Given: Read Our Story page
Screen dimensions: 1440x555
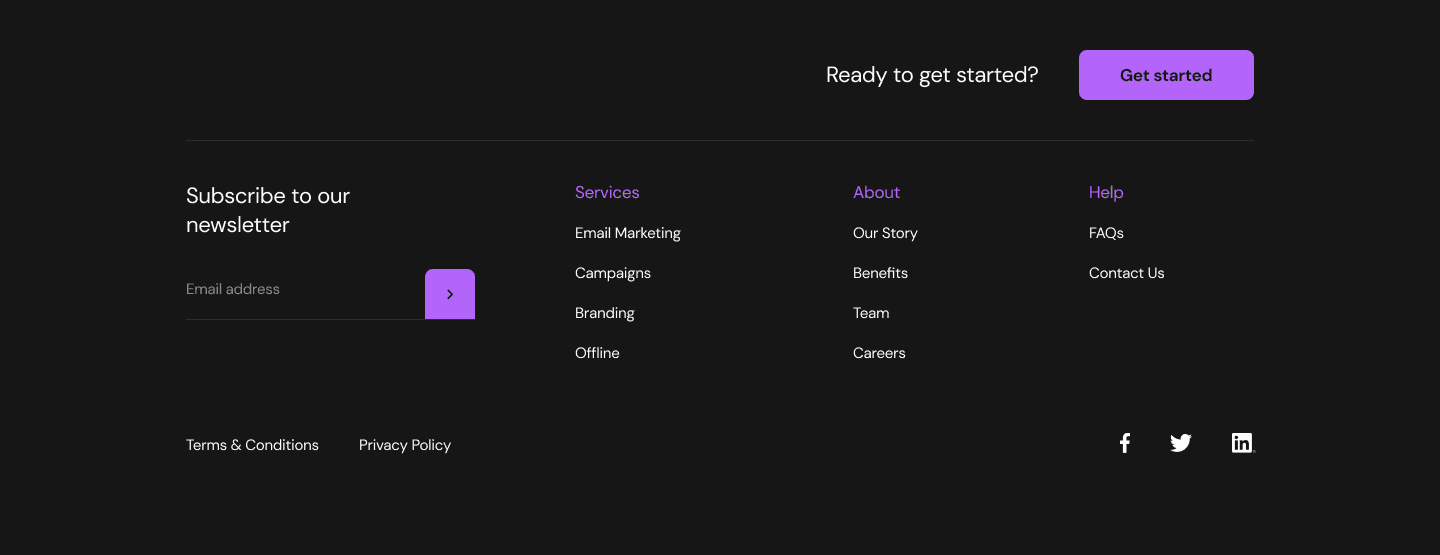Looking at the screenshot, I should 885,233.
